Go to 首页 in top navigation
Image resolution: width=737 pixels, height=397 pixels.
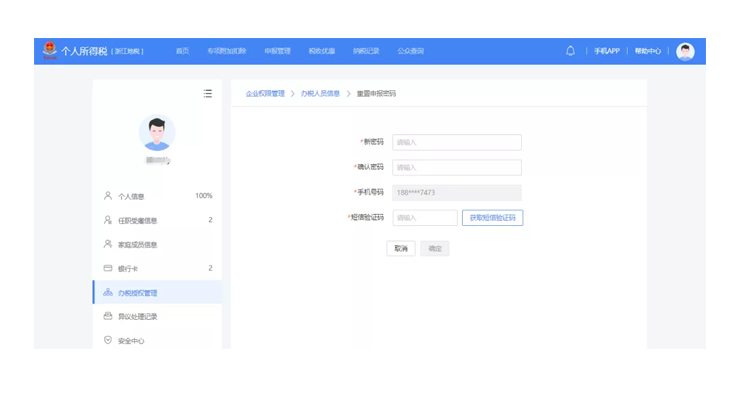tap(182, 51)
